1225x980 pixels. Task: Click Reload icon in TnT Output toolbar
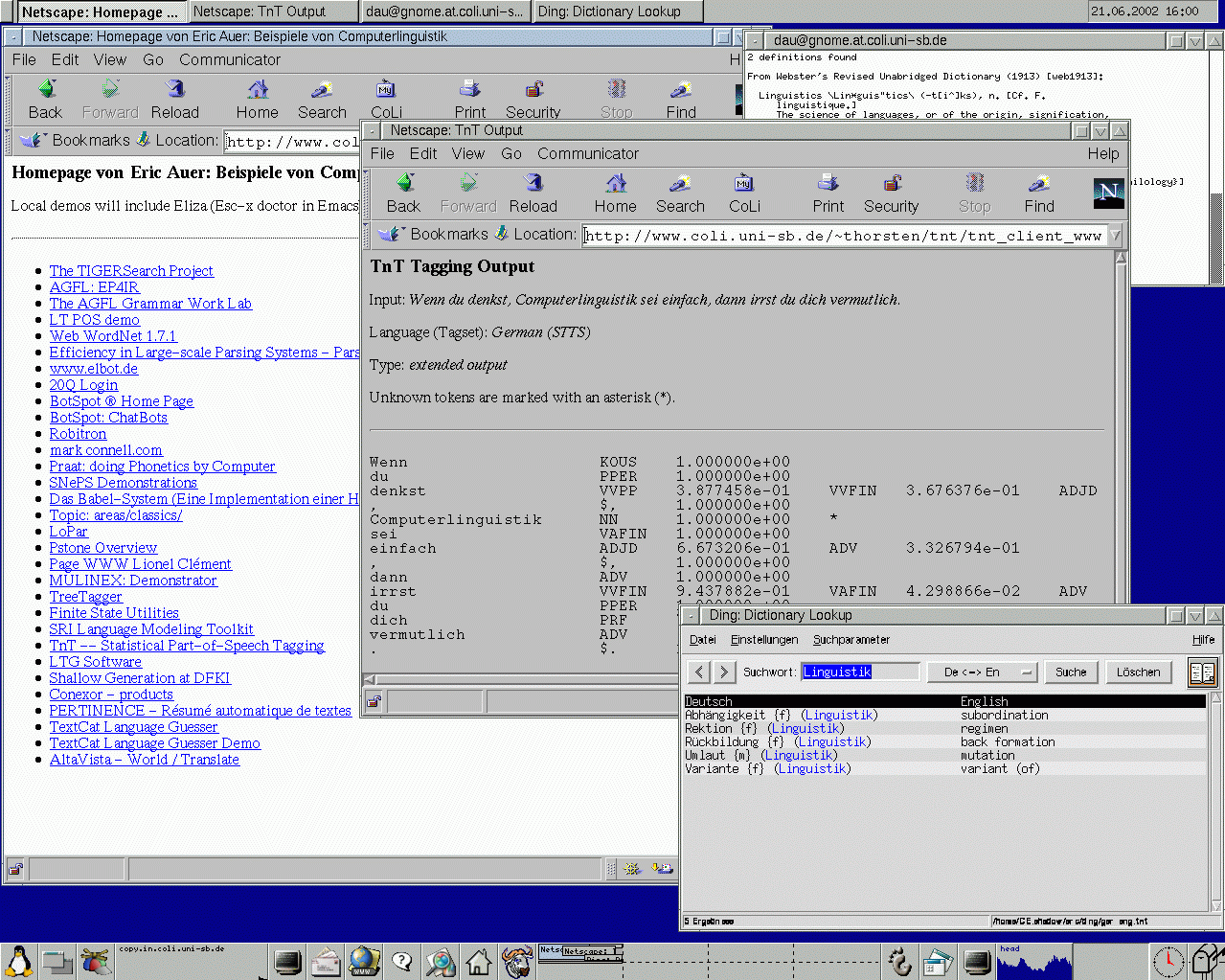[533, 182]
